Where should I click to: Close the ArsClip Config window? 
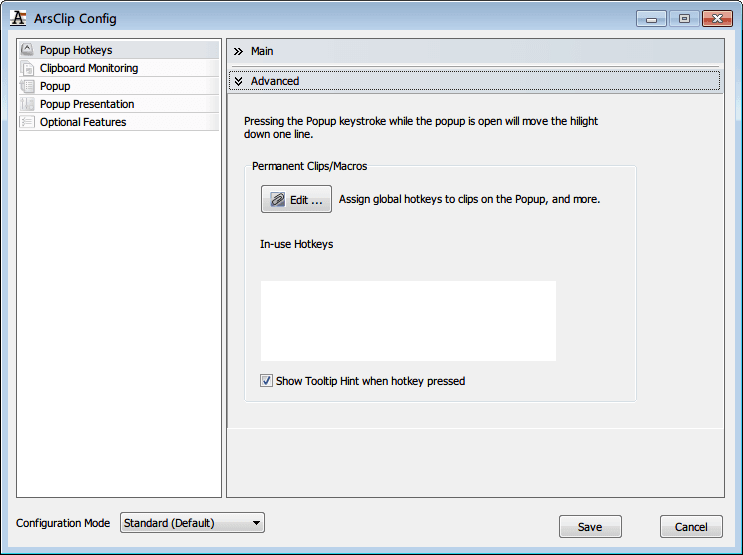tap(717, 19)
